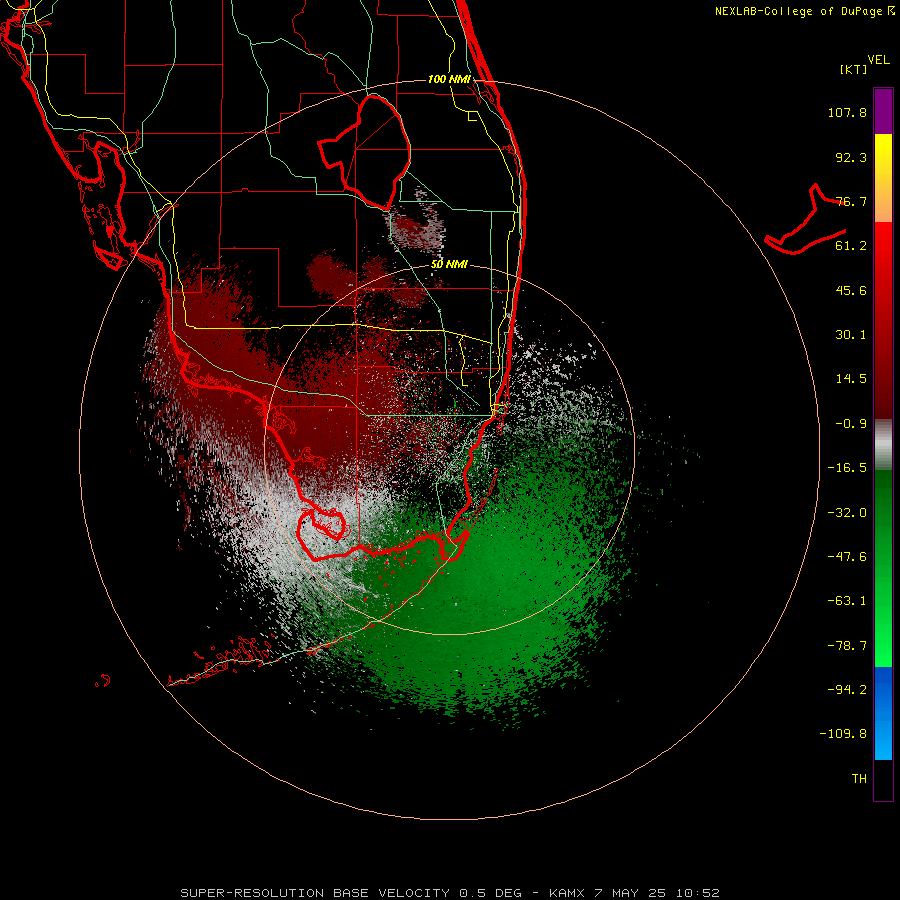Click the TH legend label

859,779
